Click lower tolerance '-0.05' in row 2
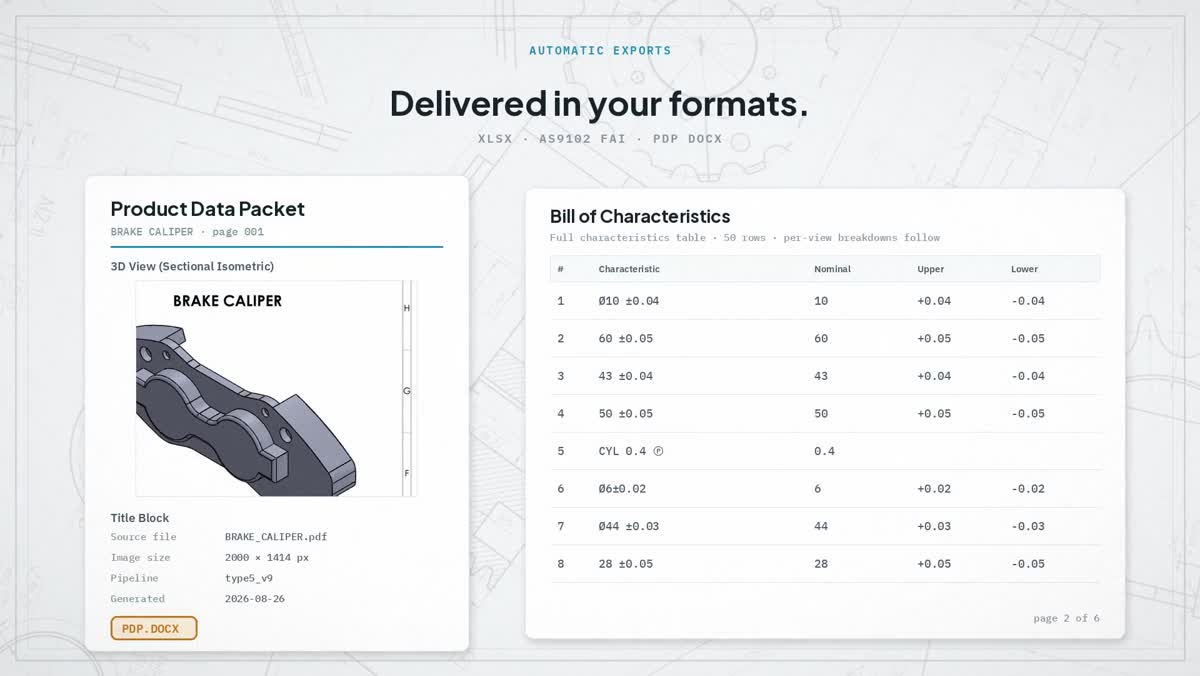1200x676 pixels. pyautogui.click(x=1028, y=339)
